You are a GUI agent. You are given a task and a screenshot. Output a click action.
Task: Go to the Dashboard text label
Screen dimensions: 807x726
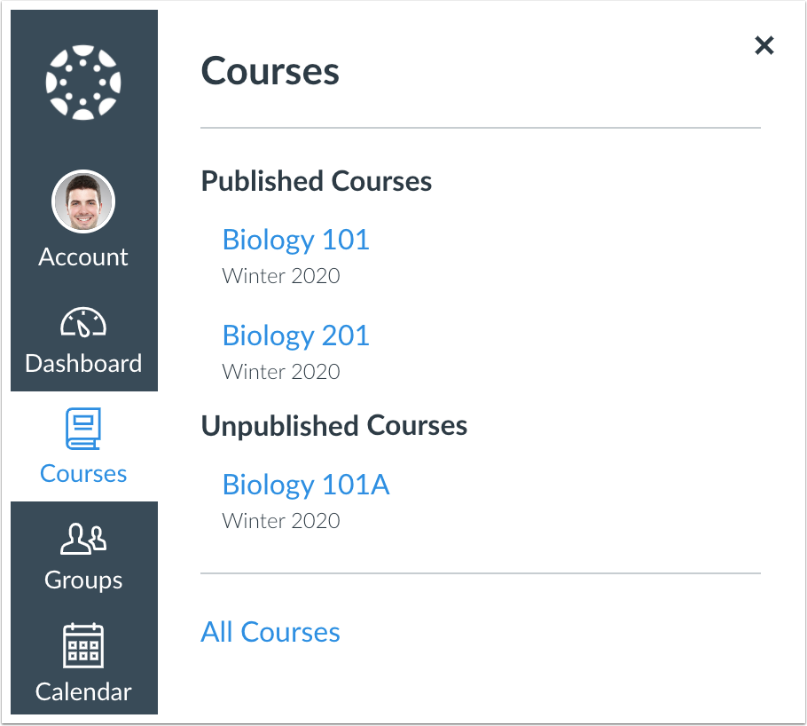(83, 363)
